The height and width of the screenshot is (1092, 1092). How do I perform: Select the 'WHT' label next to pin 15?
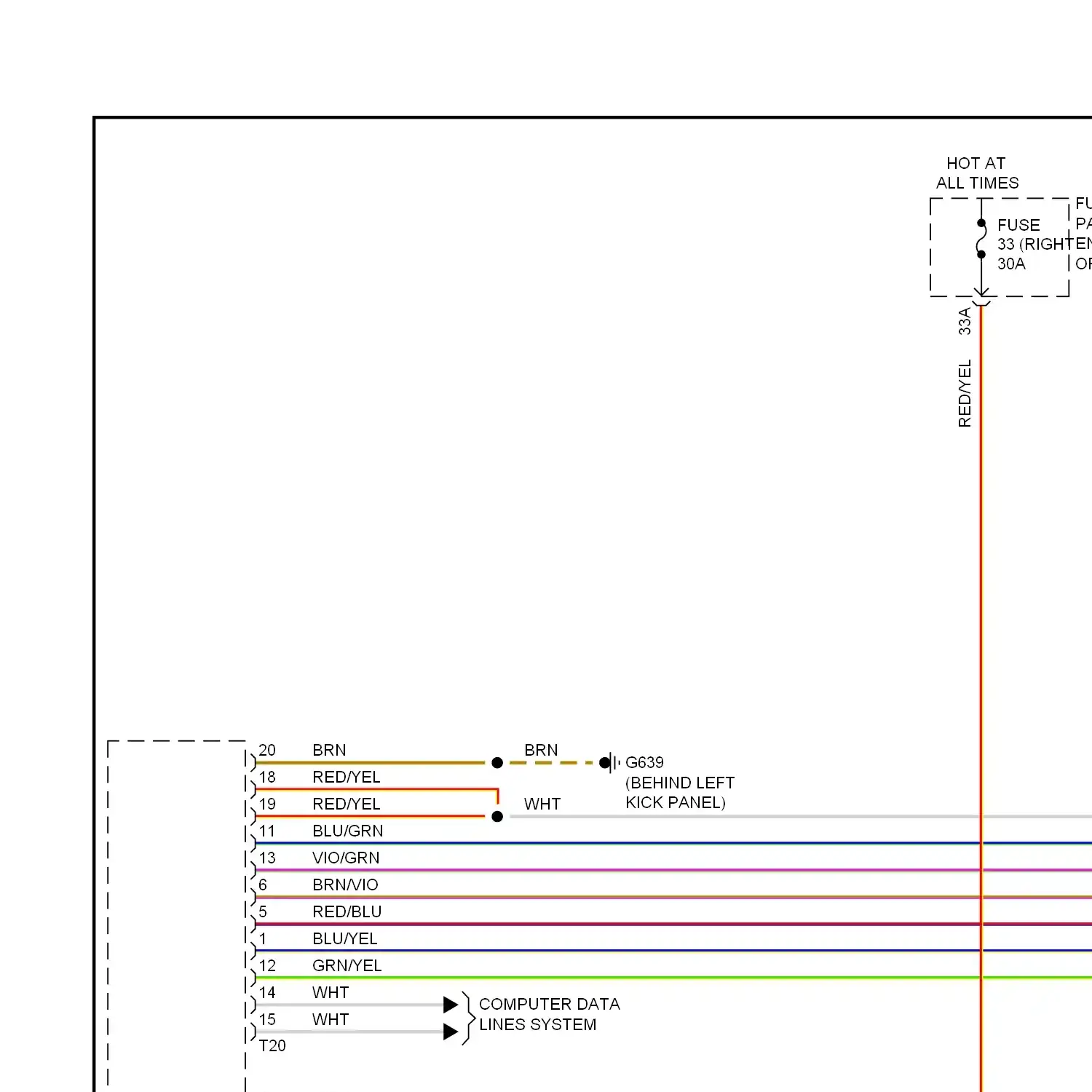point(331,1019)
